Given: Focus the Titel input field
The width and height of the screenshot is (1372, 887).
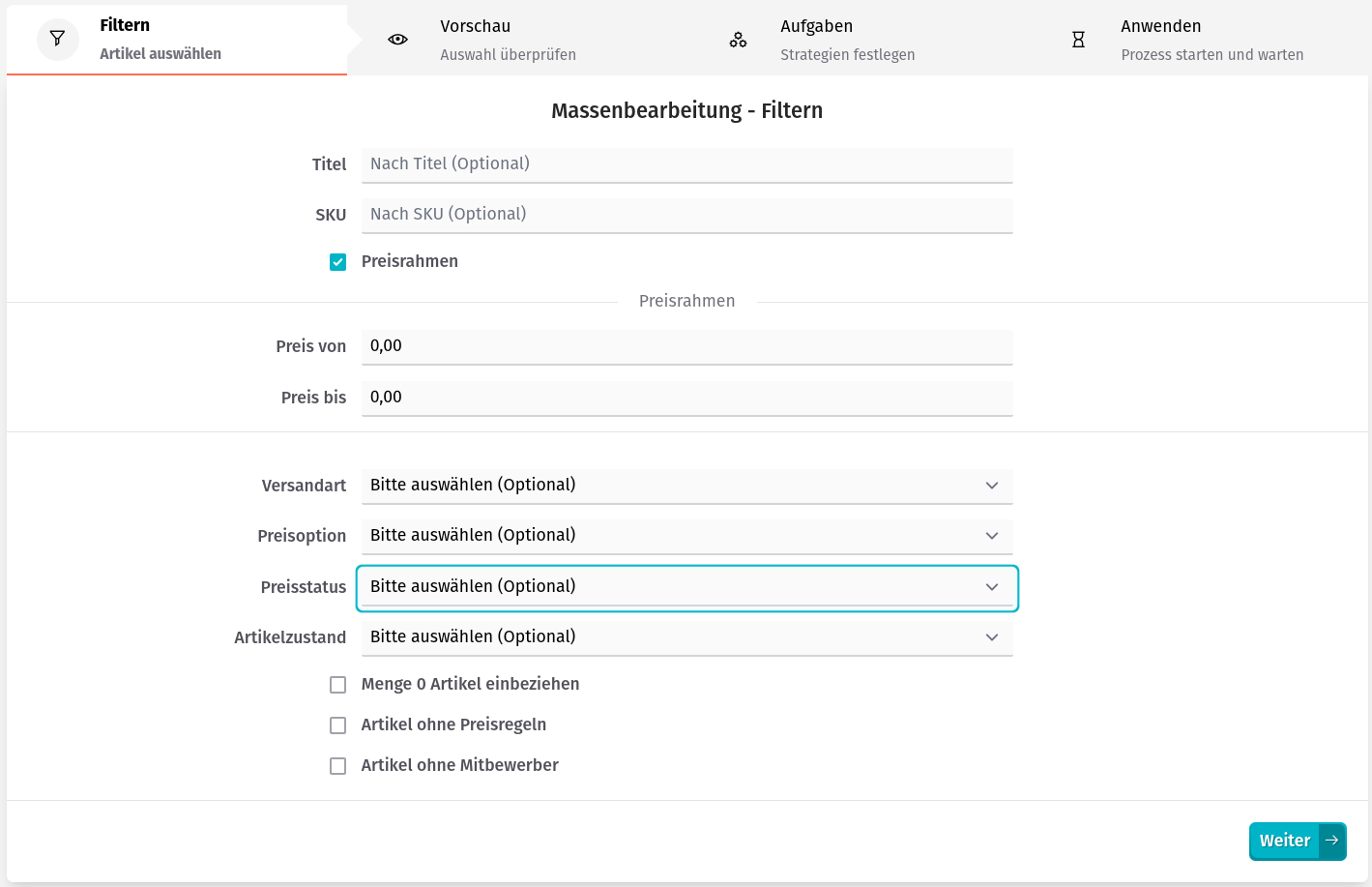Looking at the screenshot, I should (x=686, y=164).
